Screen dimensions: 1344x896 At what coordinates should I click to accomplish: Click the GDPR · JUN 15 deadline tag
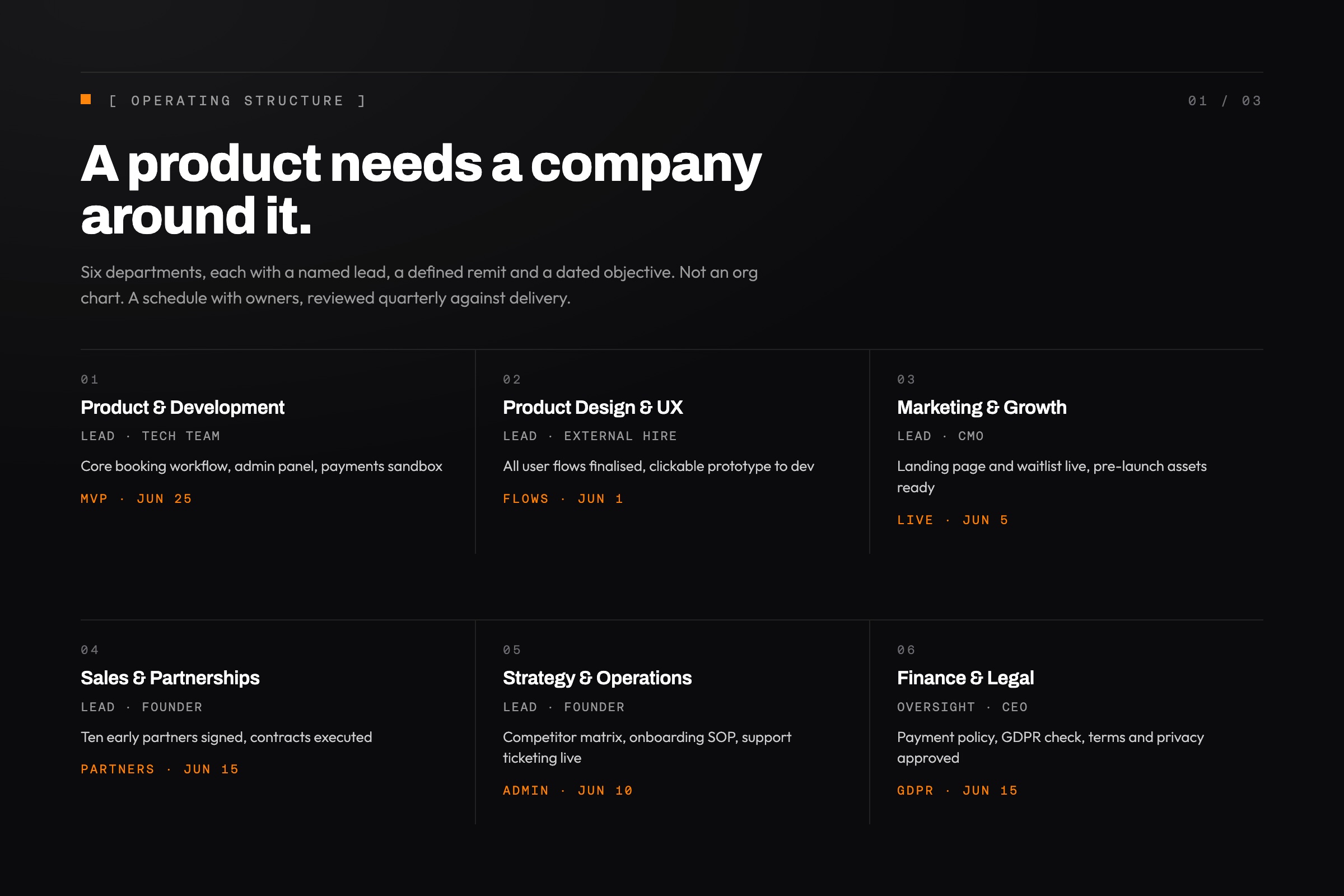pos(958,790)
